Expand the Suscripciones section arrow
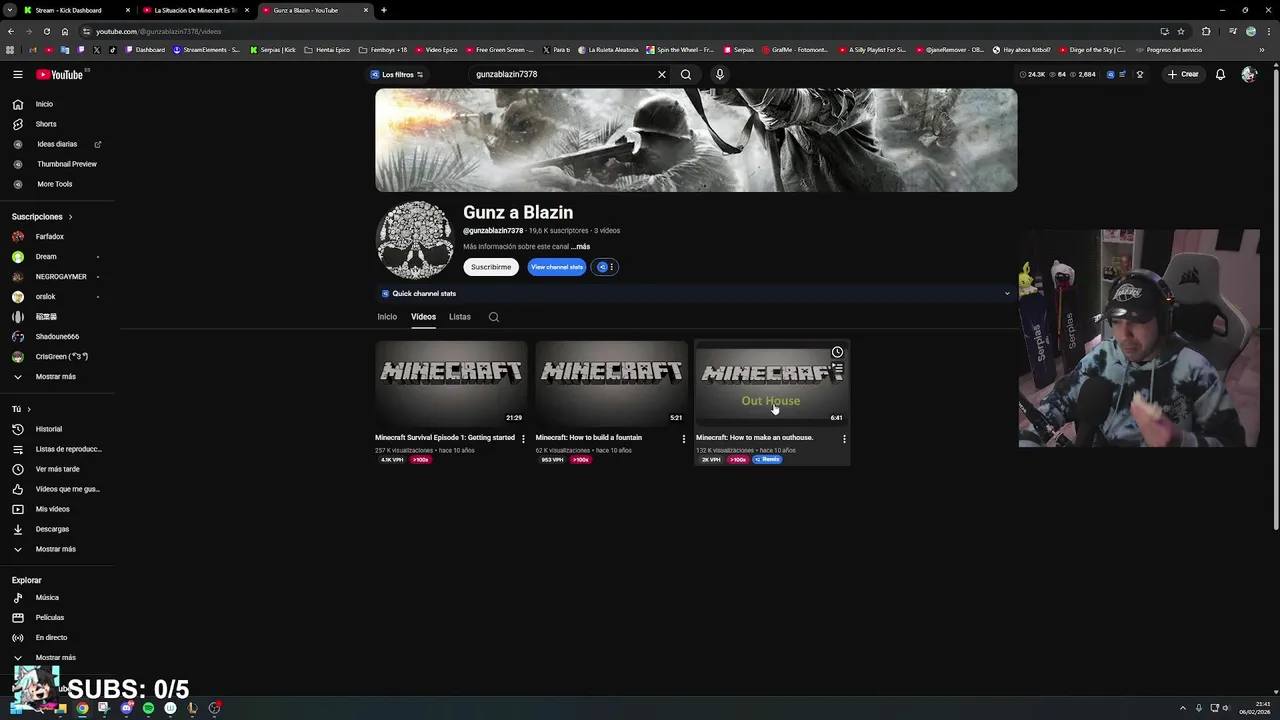The height and width of the screenshot is (720, 1280). (x=70, y=217)
